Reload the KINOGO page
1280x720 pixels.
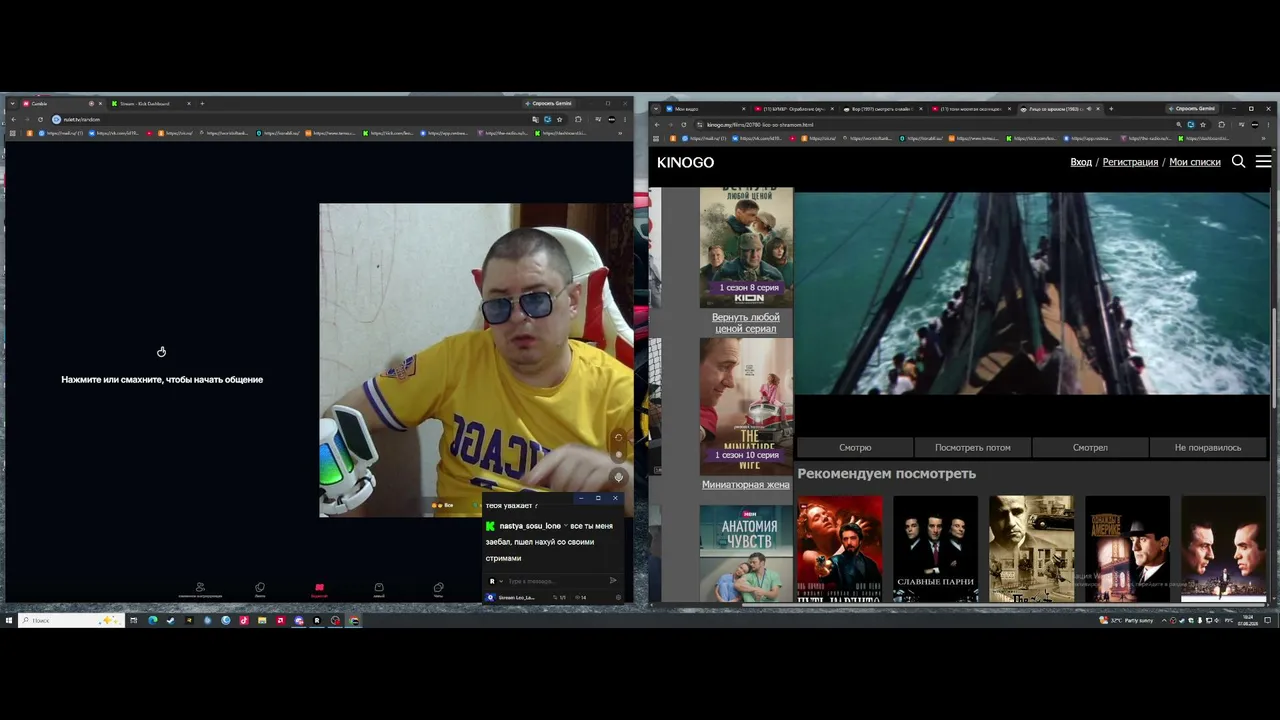coord(683,125)
